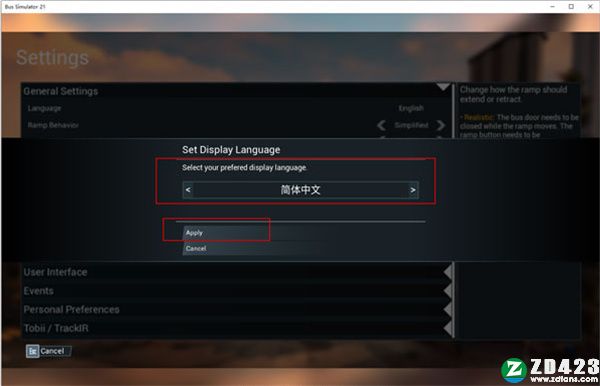The height and width of the screenshot is (386, 600).
Task: Open the language selector showing 简体中文
Action: 300,190
